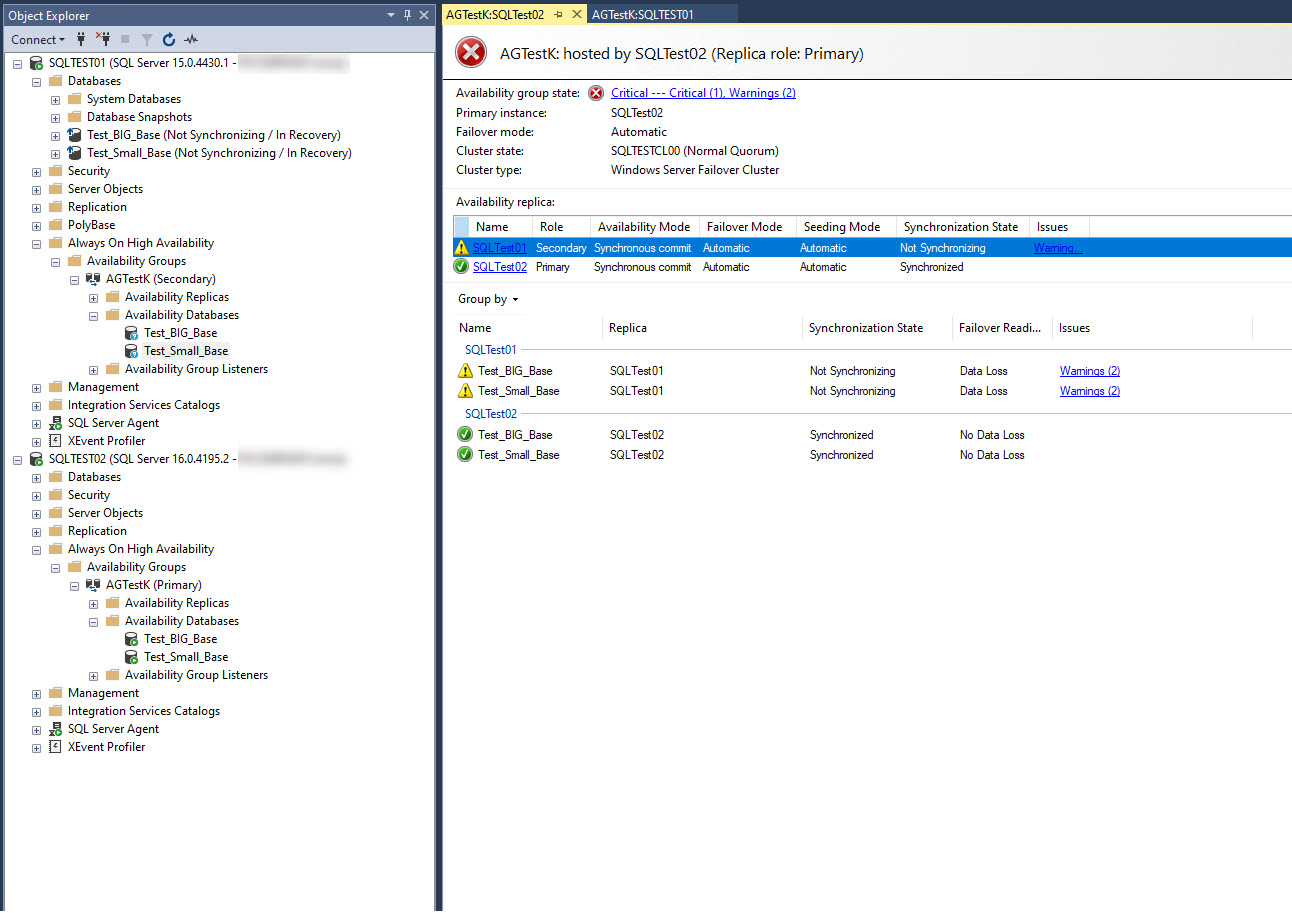Open SQLTest01 replica link
This screenshot has height=913, width=1292.
point(499,248)
